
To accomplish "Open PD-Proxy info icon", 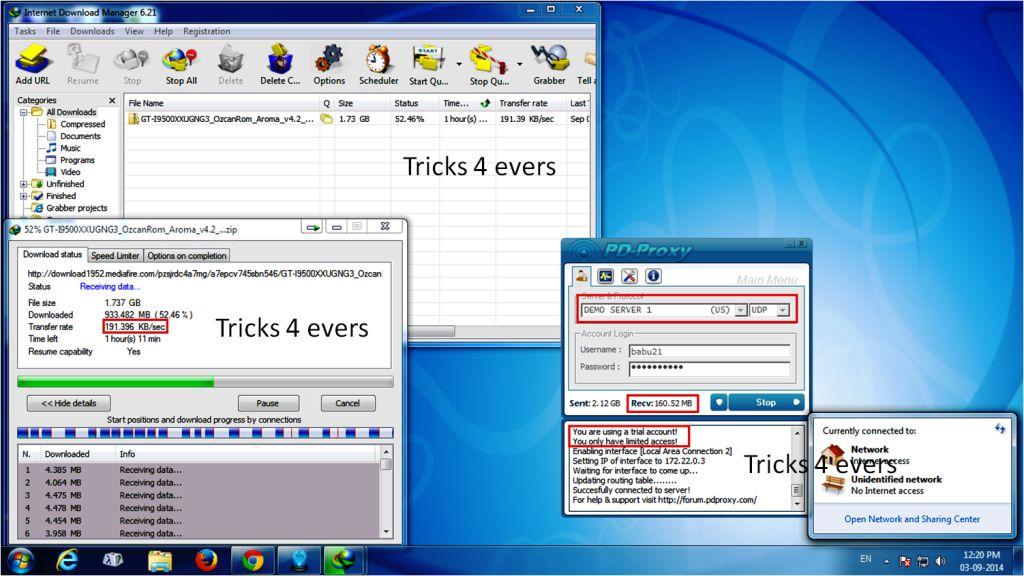I will click(654, 276).
